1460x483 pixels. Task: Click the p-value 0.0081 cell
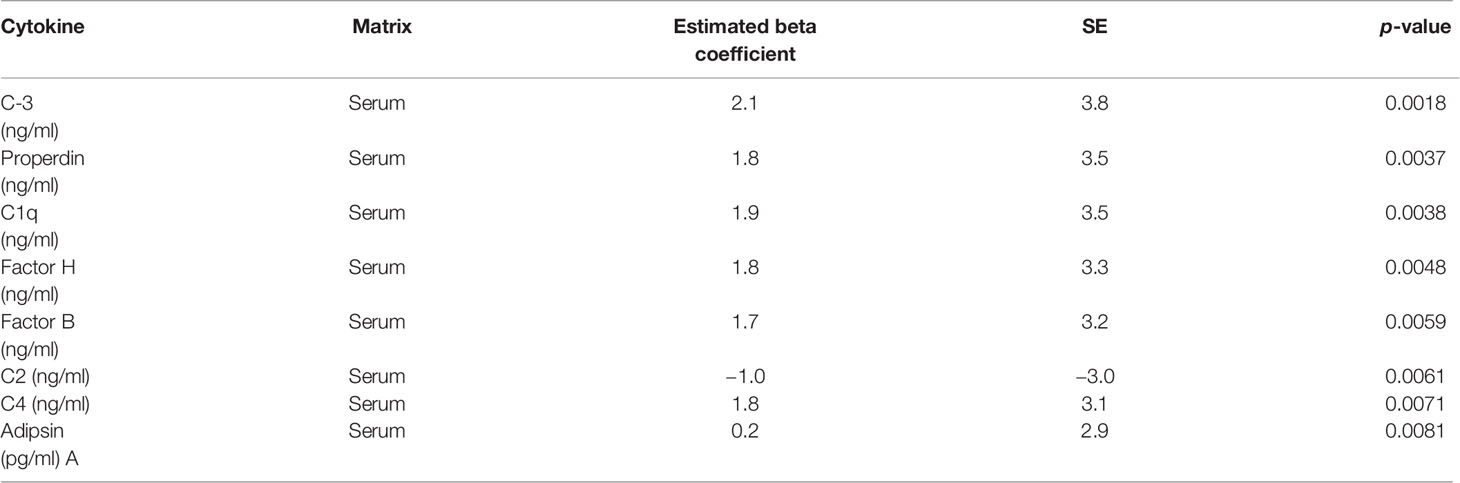tap(1423, 432)
